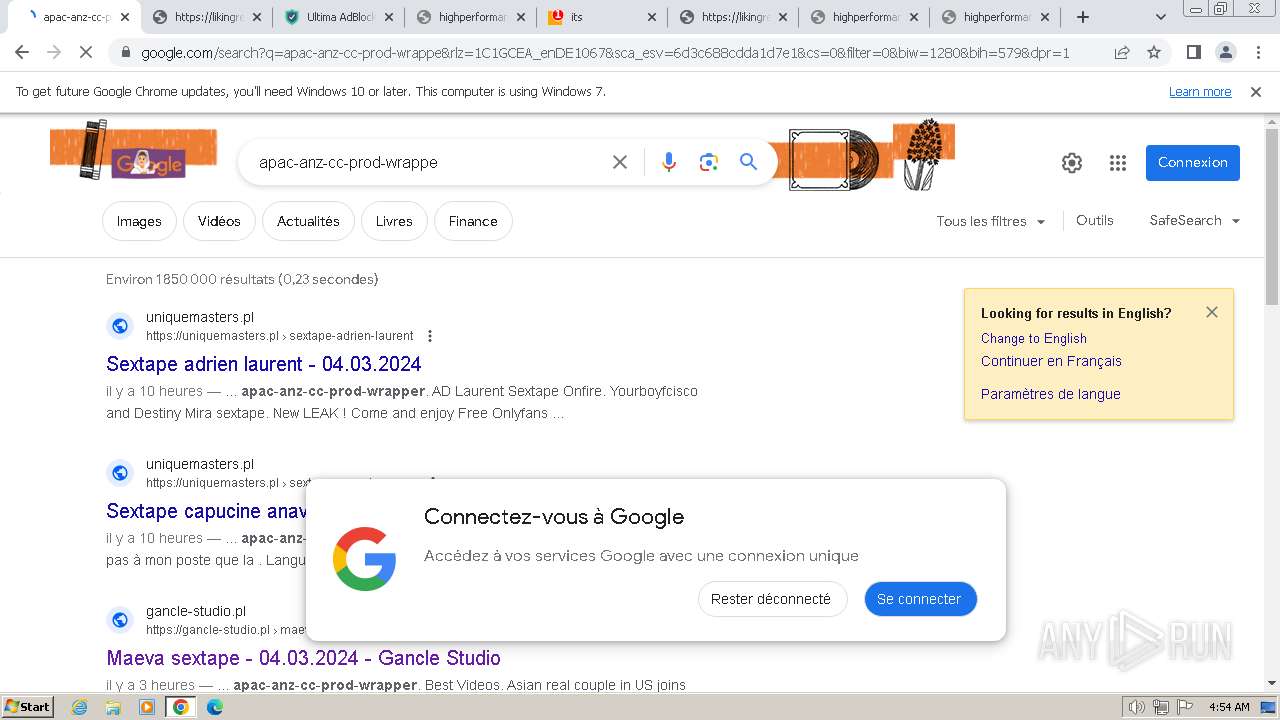Viewport: 1280px width, 720px height.
Task: Click Se connecter in dialog
Action: [920, 599]
